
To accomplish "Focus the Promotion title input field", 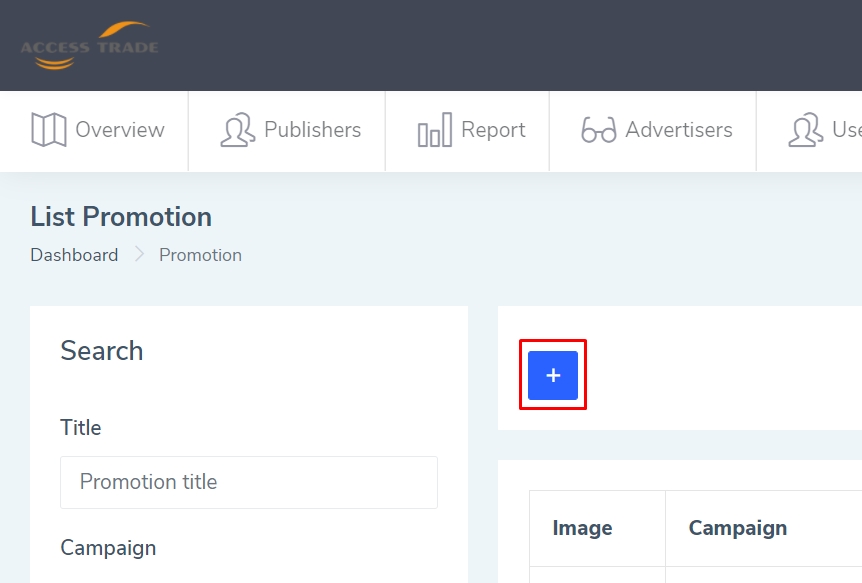I will [249, 482].
